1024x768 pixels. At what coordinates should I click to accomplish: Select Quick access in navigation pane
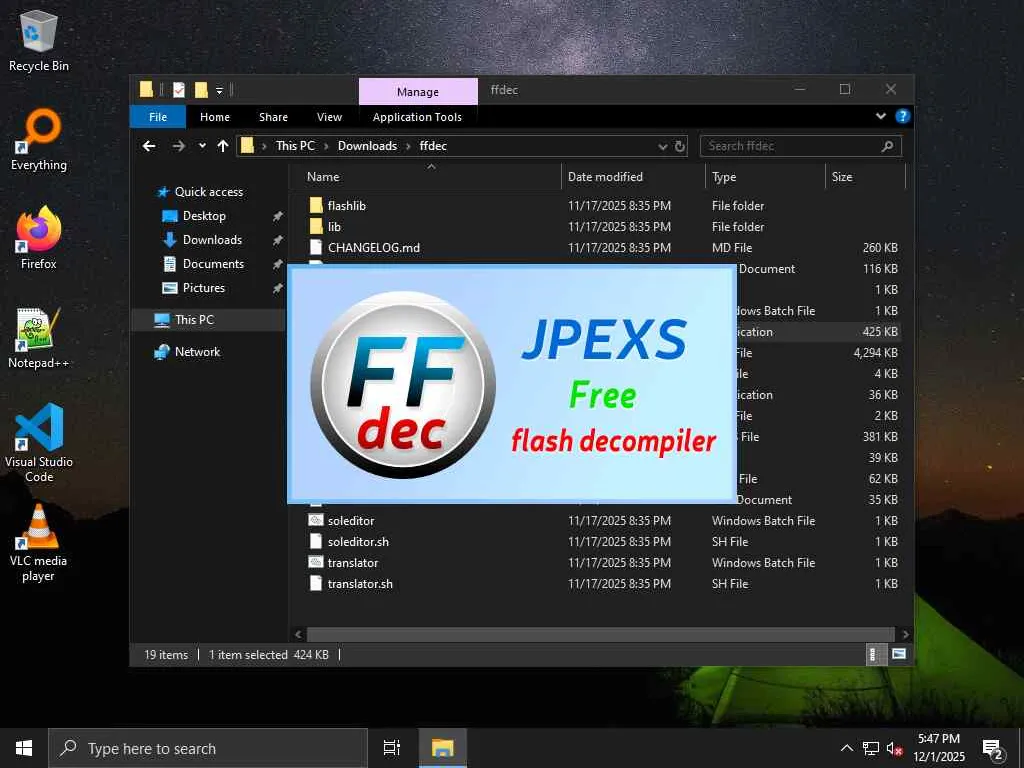pos(209,191)
